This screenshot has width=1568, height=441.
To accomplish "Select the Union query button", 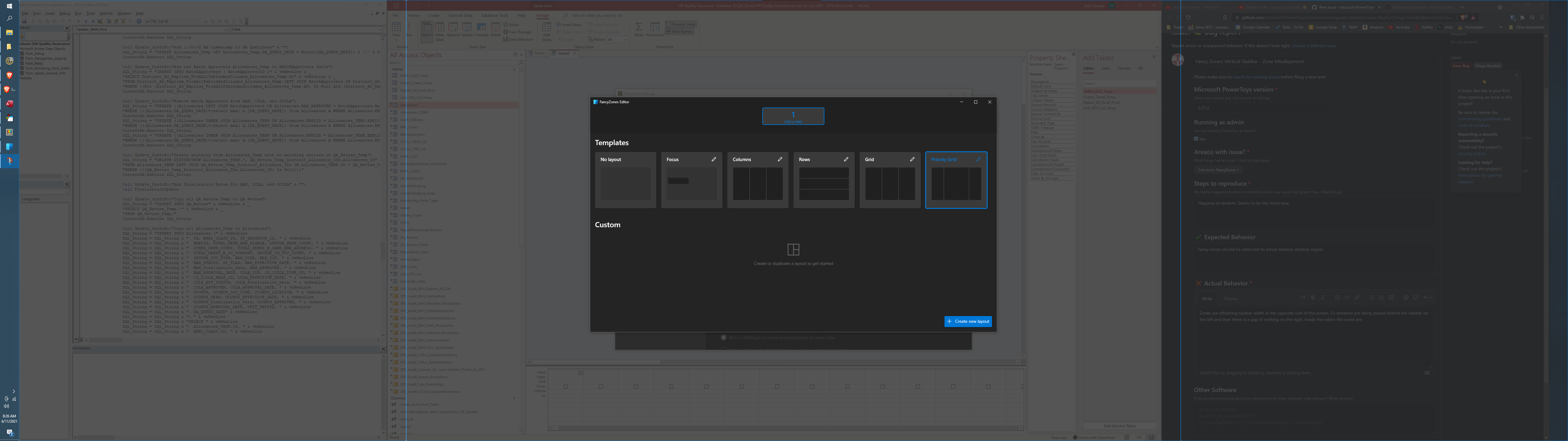I will (x=511, y=25).
